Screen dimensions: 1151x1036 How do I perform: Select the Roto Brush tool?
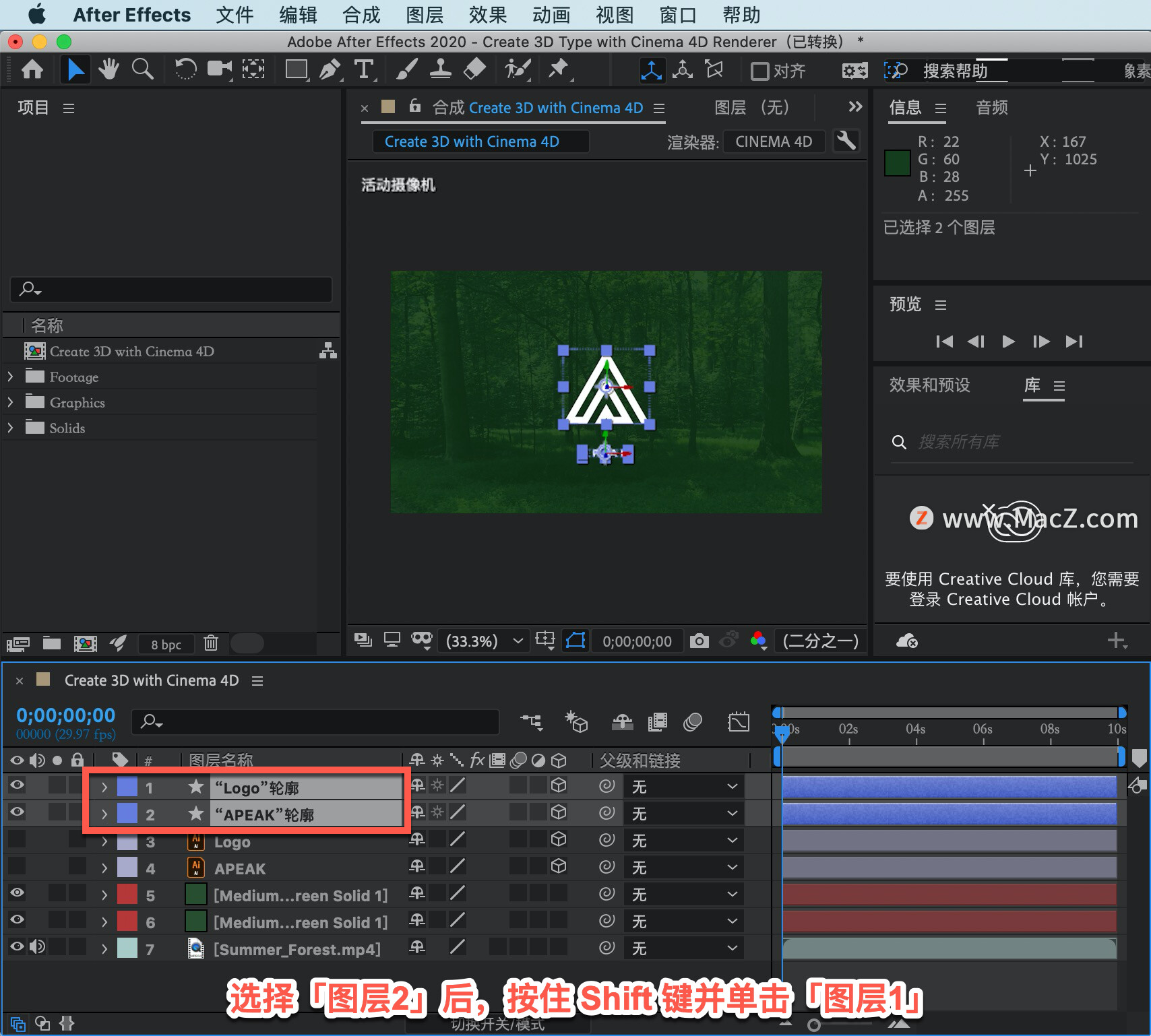click(x=518, y=69)
